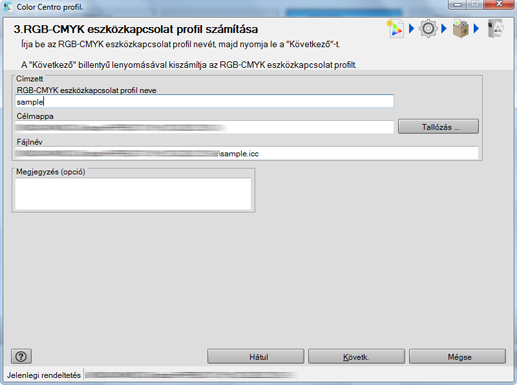Click the RGB-CMYK eszközkapcsolat profil neve label
This screenshot has height=385, width=517.
coord(86,90)
